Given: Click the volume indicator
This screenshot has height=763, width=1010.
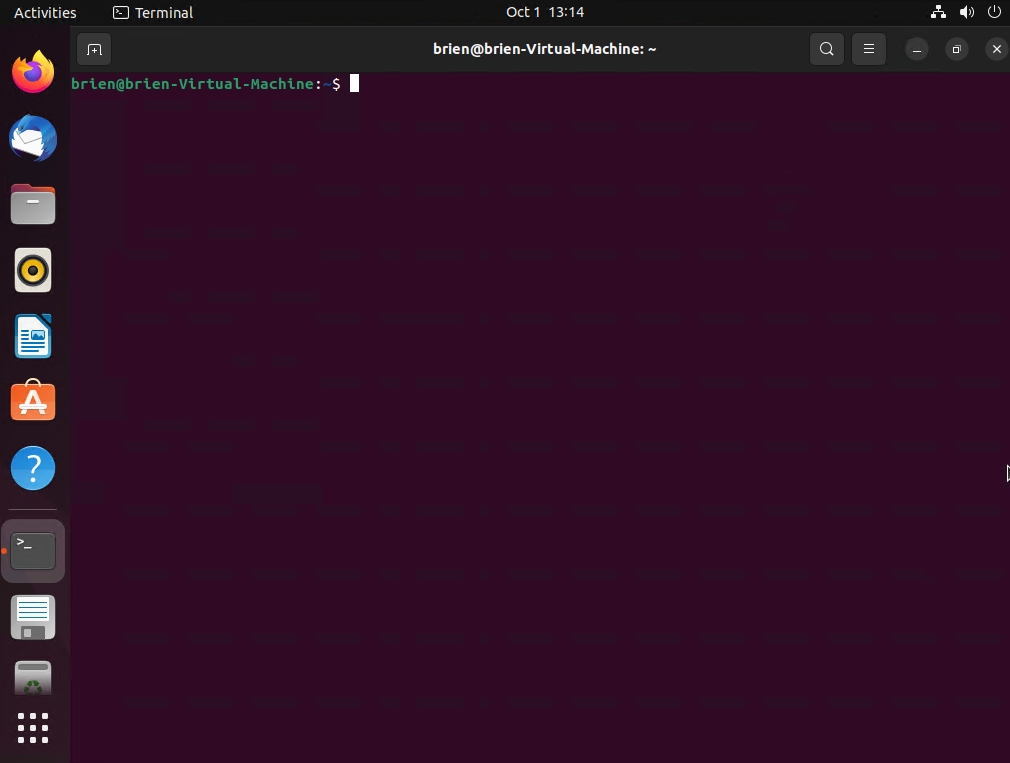Looking at the screenshot, I should tap(966, 12).
